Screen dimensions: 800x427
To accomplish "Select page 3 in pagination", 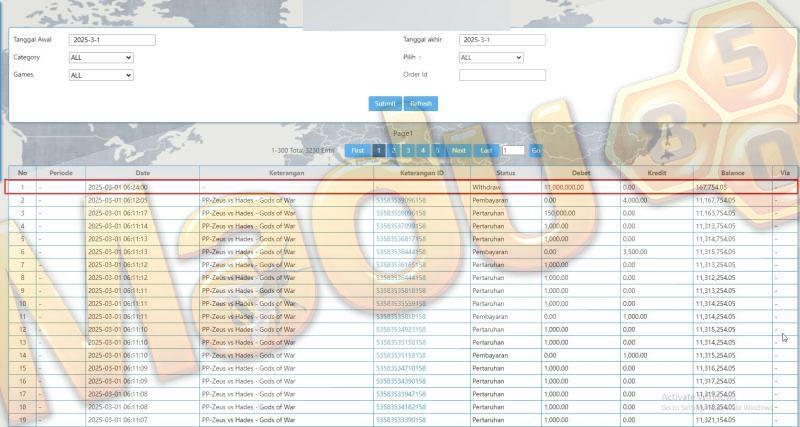I will pos(408,150).
